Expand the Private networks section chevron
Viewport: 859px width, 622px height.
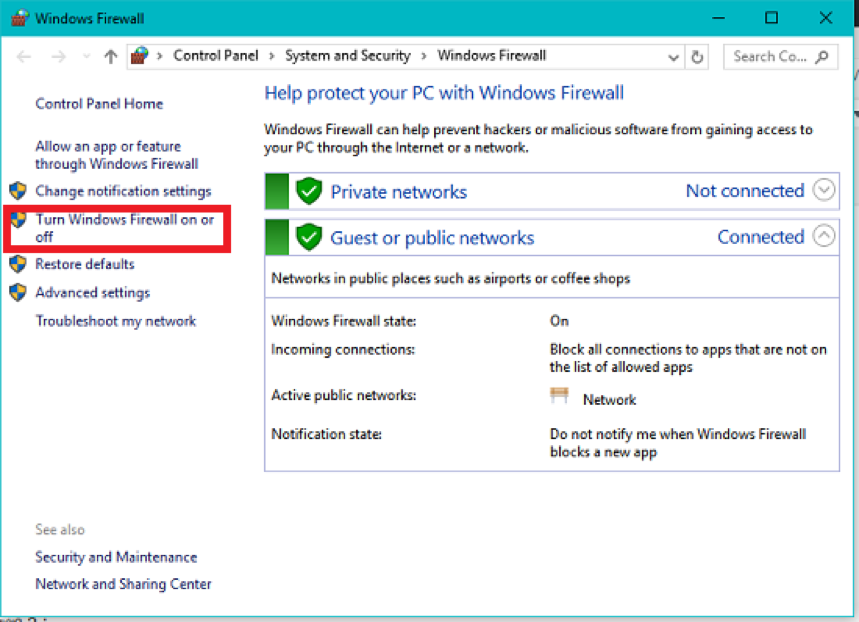point(823,190)
